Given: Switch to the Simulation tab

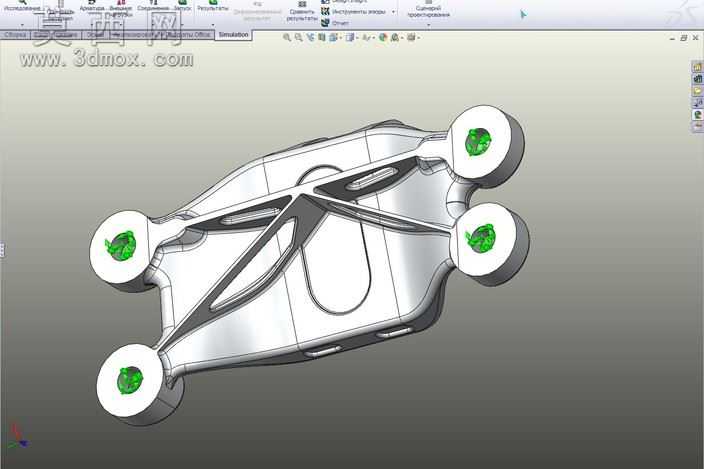Looking at the screenshot, I should pyautogui.click(x=233, y=35).
